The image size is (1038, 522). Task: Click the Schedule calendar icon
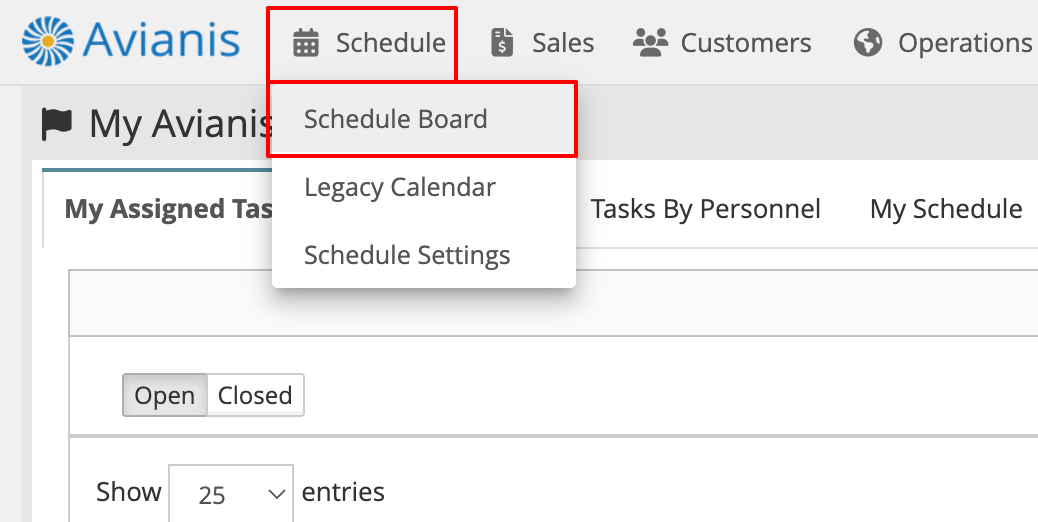306,43
